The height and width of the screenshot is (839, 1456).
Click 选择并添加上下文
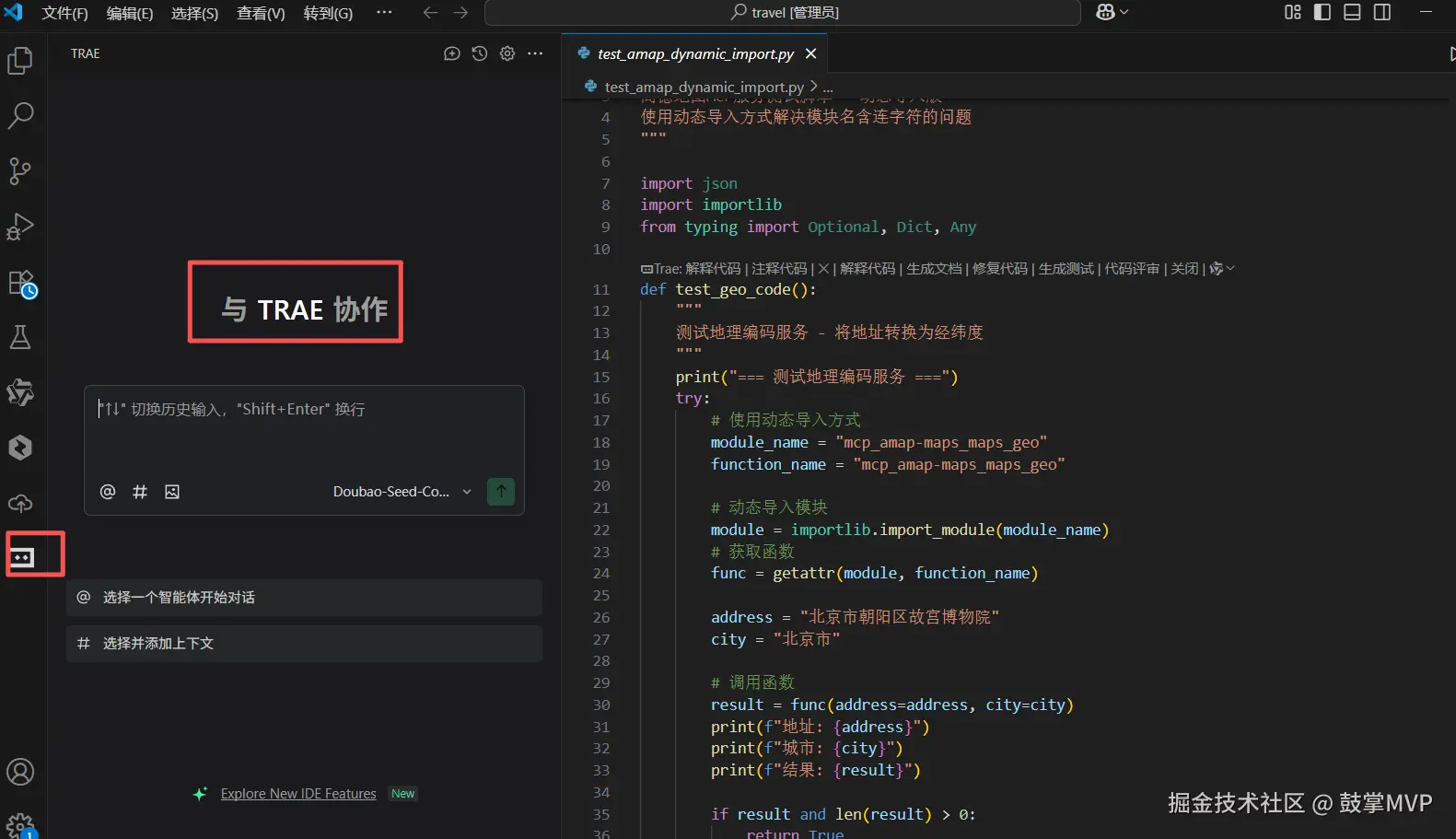tap(304, 644)
